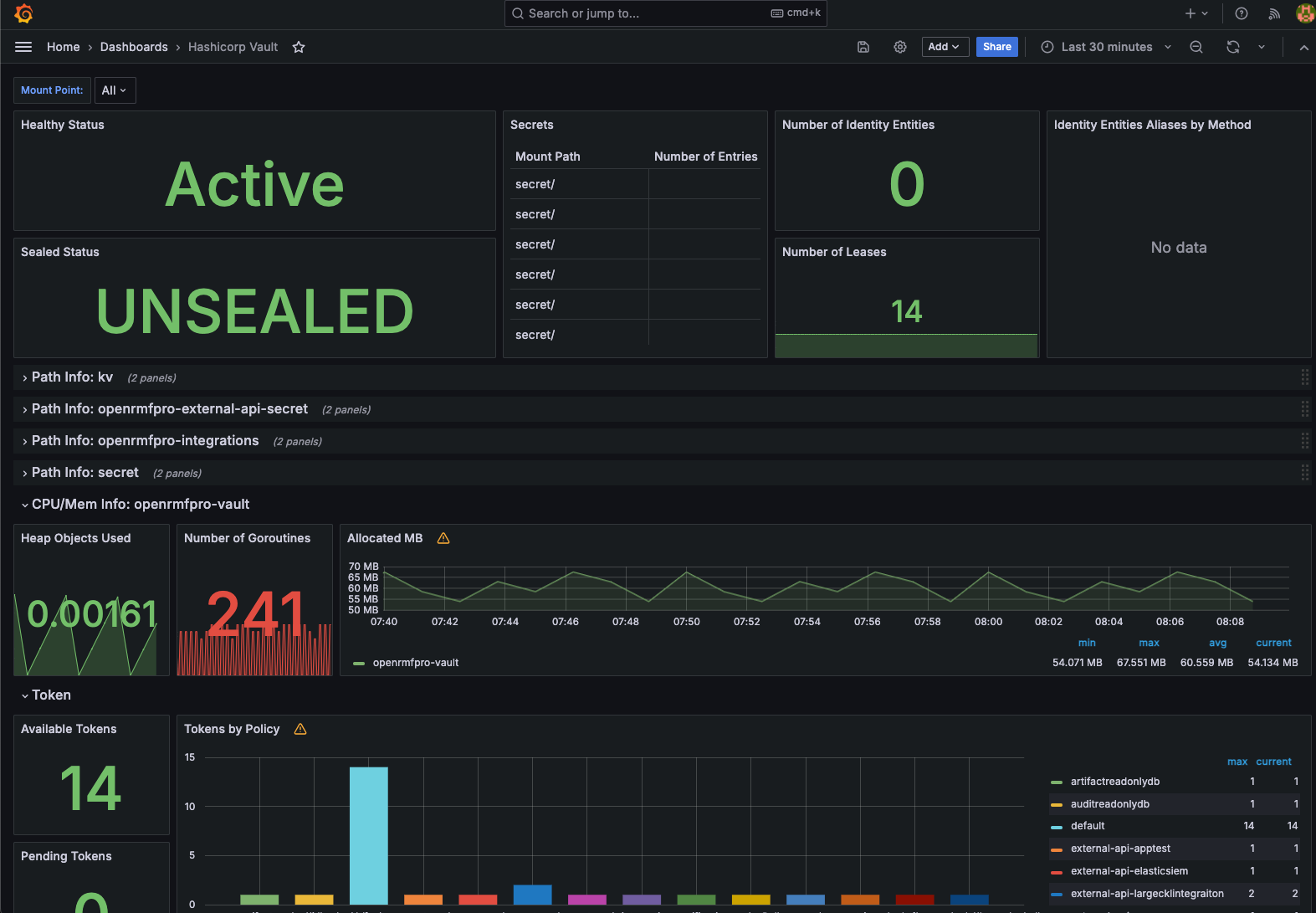Click the Mount Point label
The width and height of the screenshot is (1316, 913).
pos(52,90)
